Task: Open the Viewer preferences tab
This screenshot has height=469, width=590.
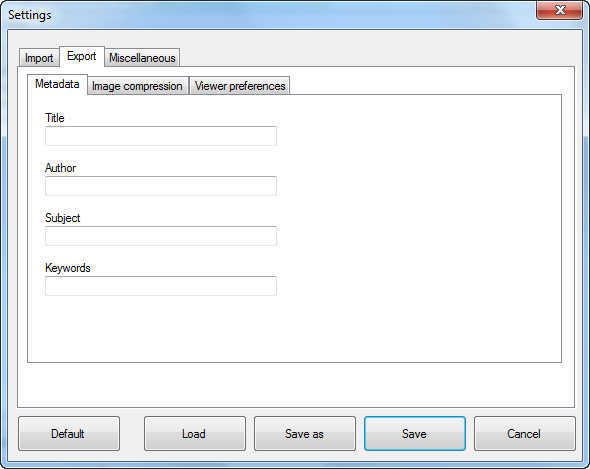Action: point(240,86)
